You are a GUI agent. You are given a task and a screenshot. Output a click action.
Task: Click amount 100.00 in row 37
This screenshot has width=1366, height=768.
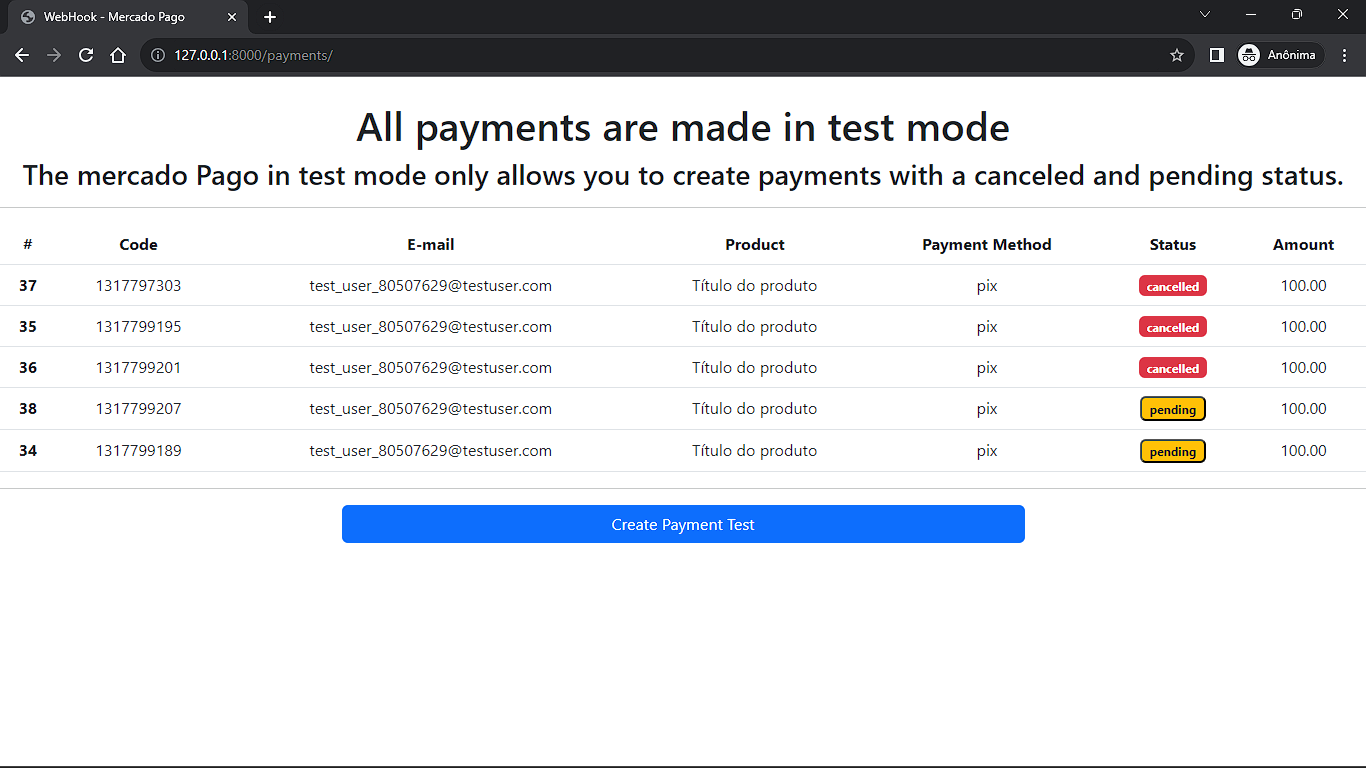pyautogui.click(x=1304, y=286)
